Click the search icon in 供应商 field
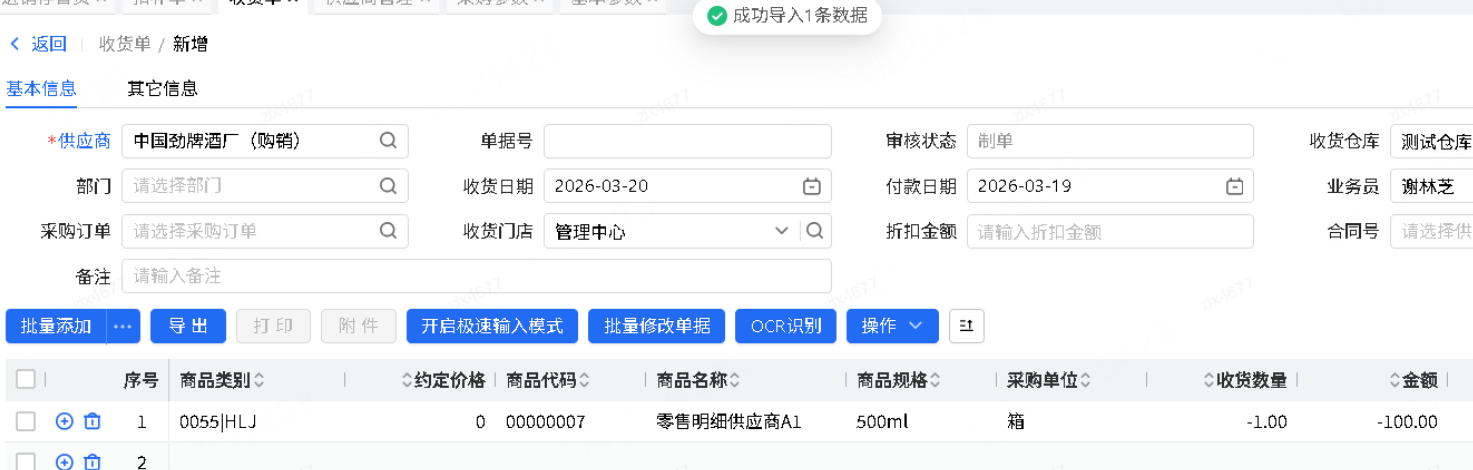The height and width of the screenshot is (470, 1473). click(388, 141)
